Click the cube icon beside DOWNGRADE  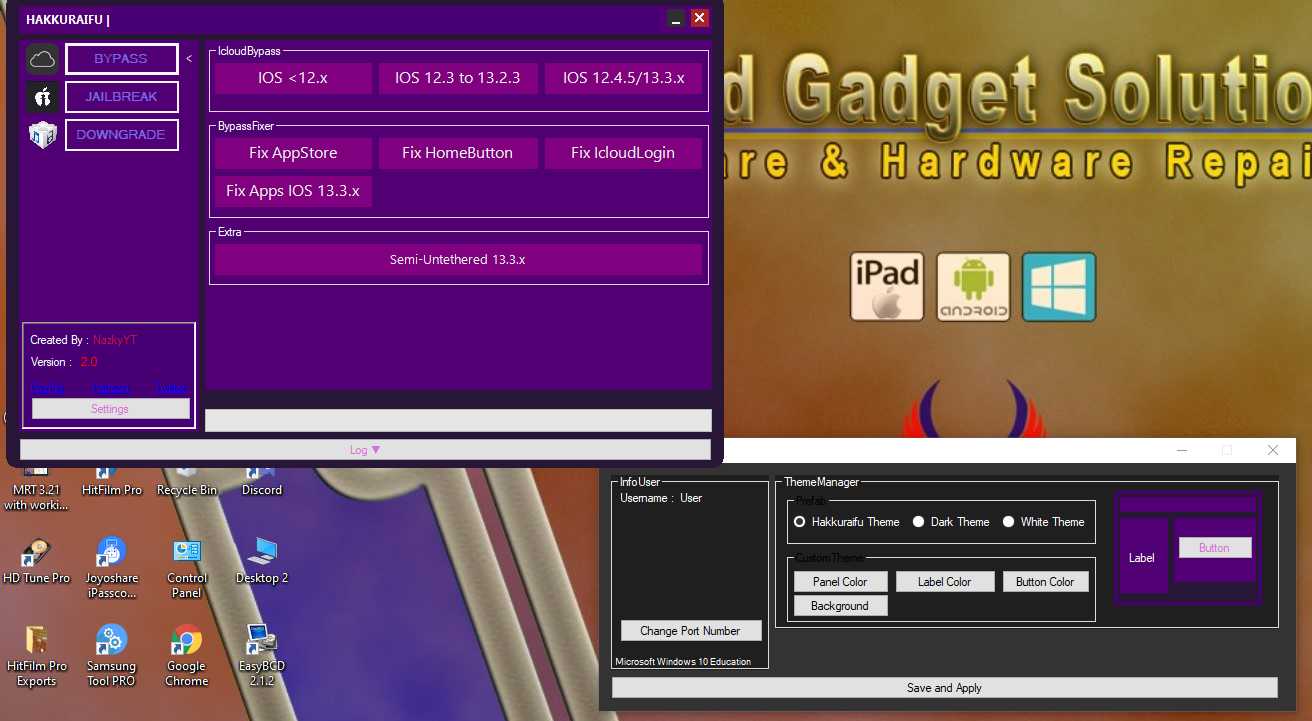[42, 135]
